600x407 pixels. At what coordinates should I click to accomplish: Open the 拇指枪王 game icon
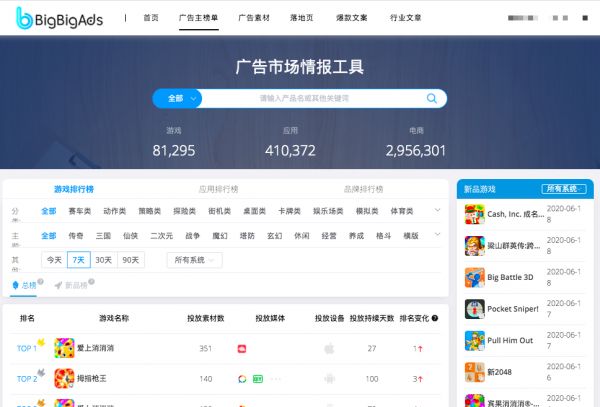(64, 378)
